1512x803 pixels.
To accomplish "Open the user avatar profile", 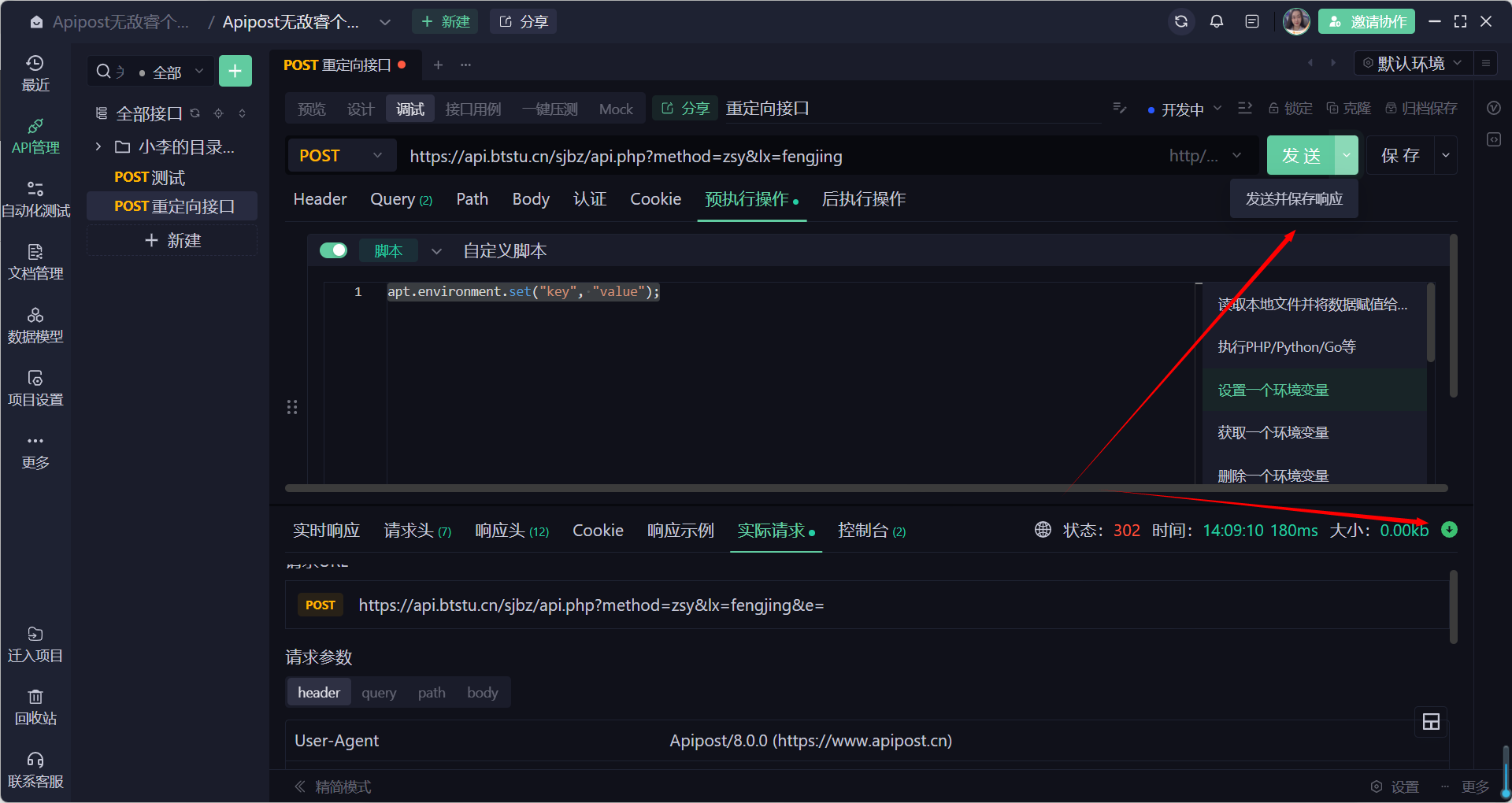I will pos(1296,21).
